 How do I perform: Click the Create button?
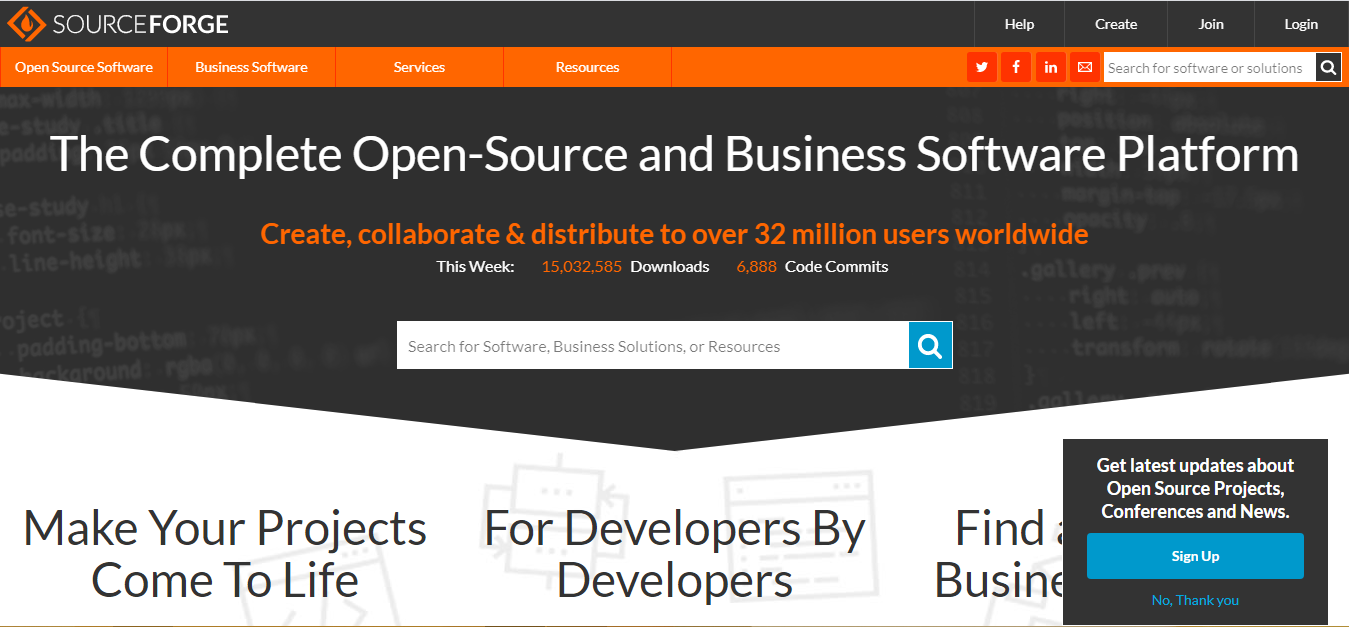[x=1115, y=23]
